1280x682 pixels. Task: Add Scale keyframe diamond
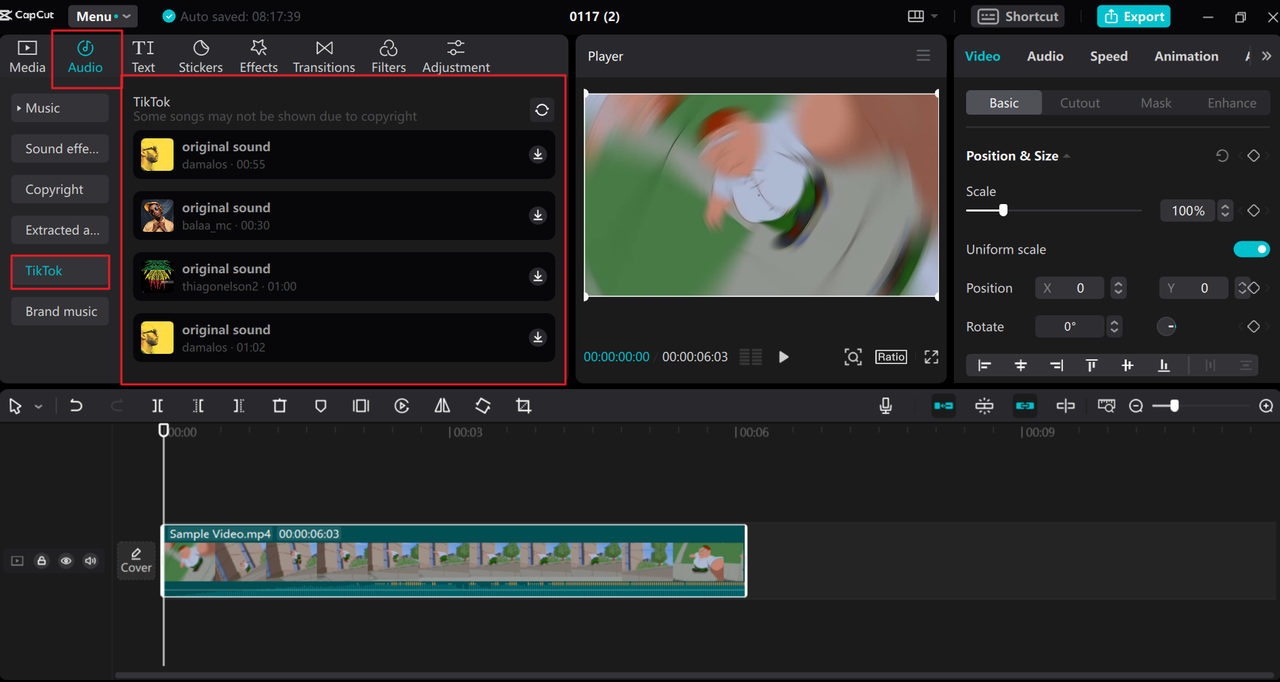[1253, 211]
